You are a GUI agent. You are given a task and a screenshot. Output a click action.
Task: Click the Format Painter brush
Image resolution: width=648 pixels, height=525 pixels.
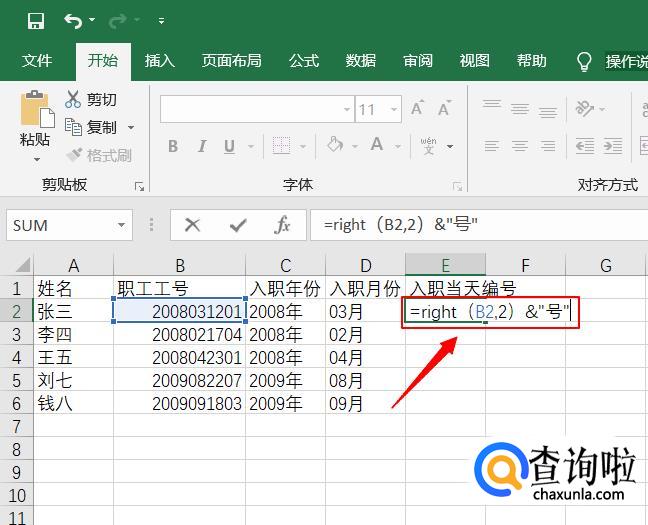click(74, 155)
